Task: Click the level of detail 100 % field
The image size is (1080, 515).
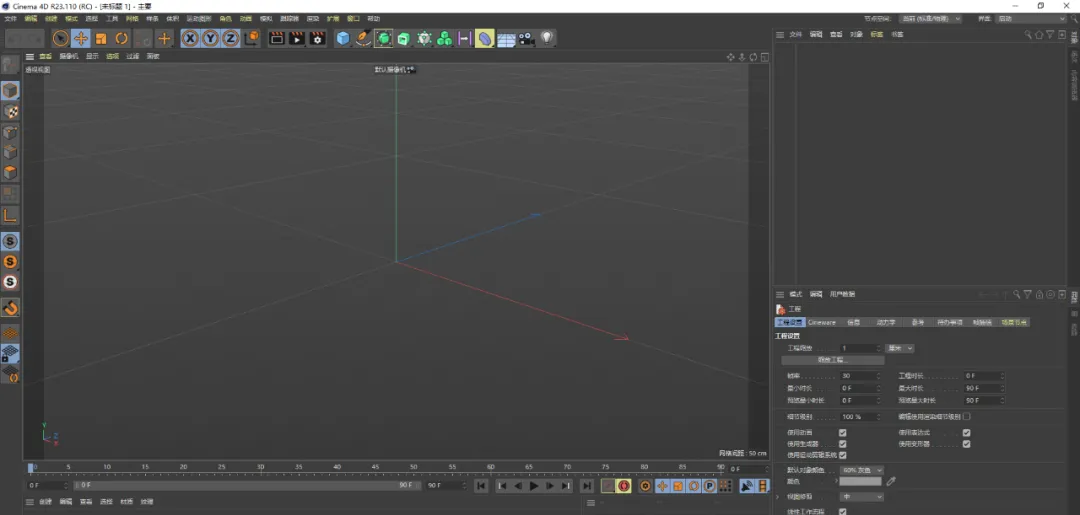Action: pos(859,417)
